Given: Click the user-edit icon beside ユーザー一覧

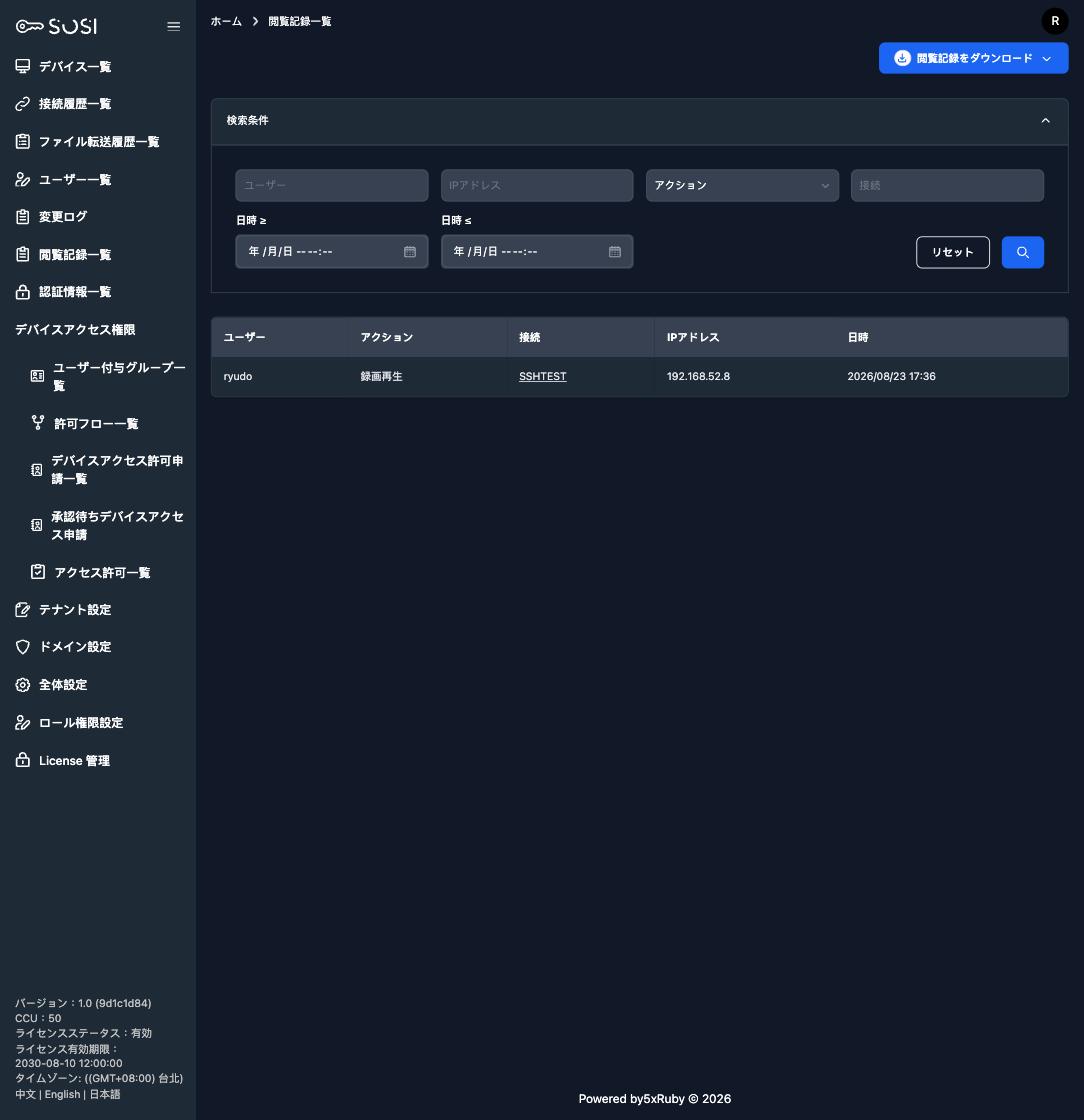Looking at the screenshot, I should pos(23,179).
